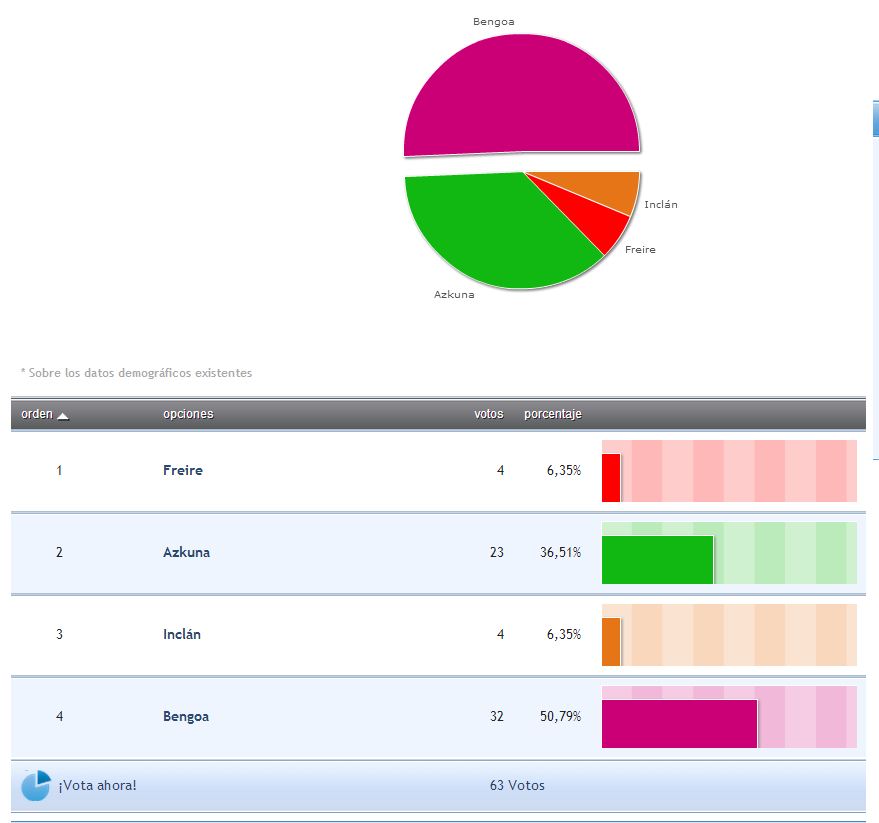Click the orange Inclán percentage bar
The height and width of the screenshot is (823, 879).
pos(611,641)
